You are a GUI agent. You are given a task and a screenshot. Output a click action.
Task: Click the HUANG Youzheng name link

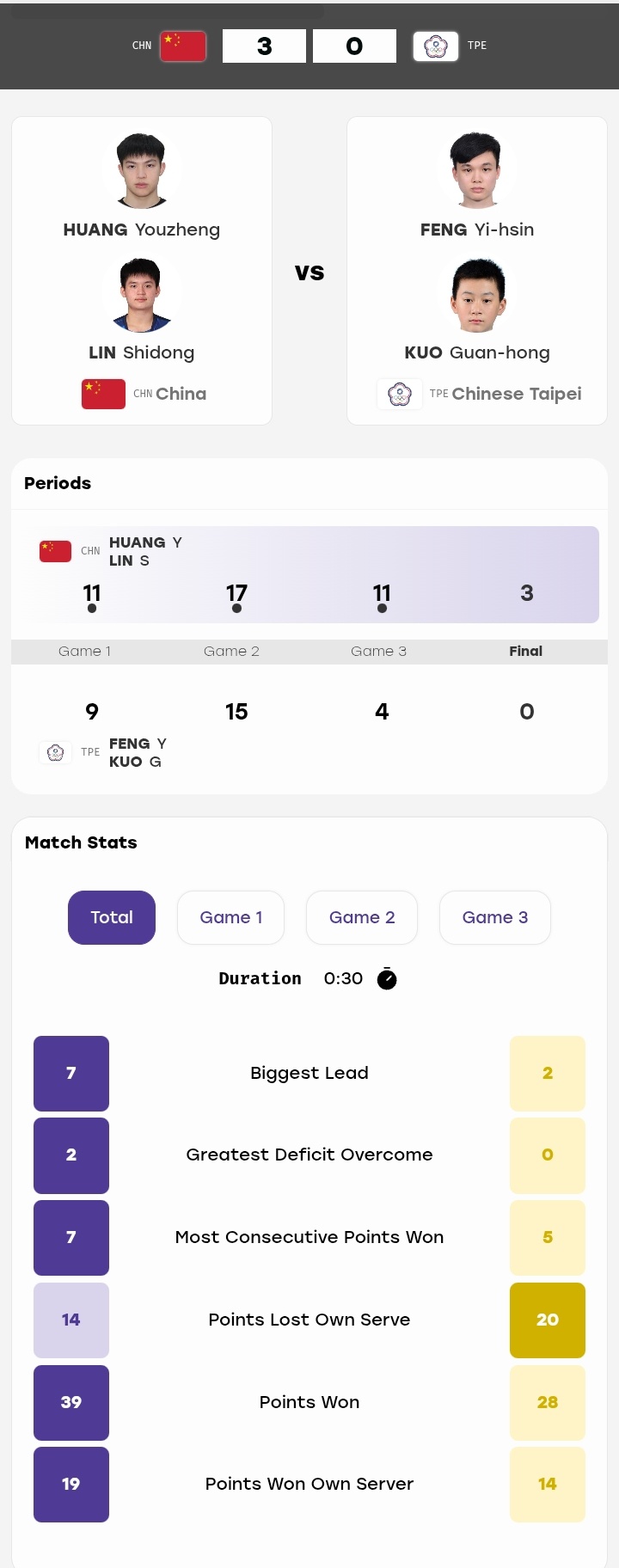tap(142, 230)
